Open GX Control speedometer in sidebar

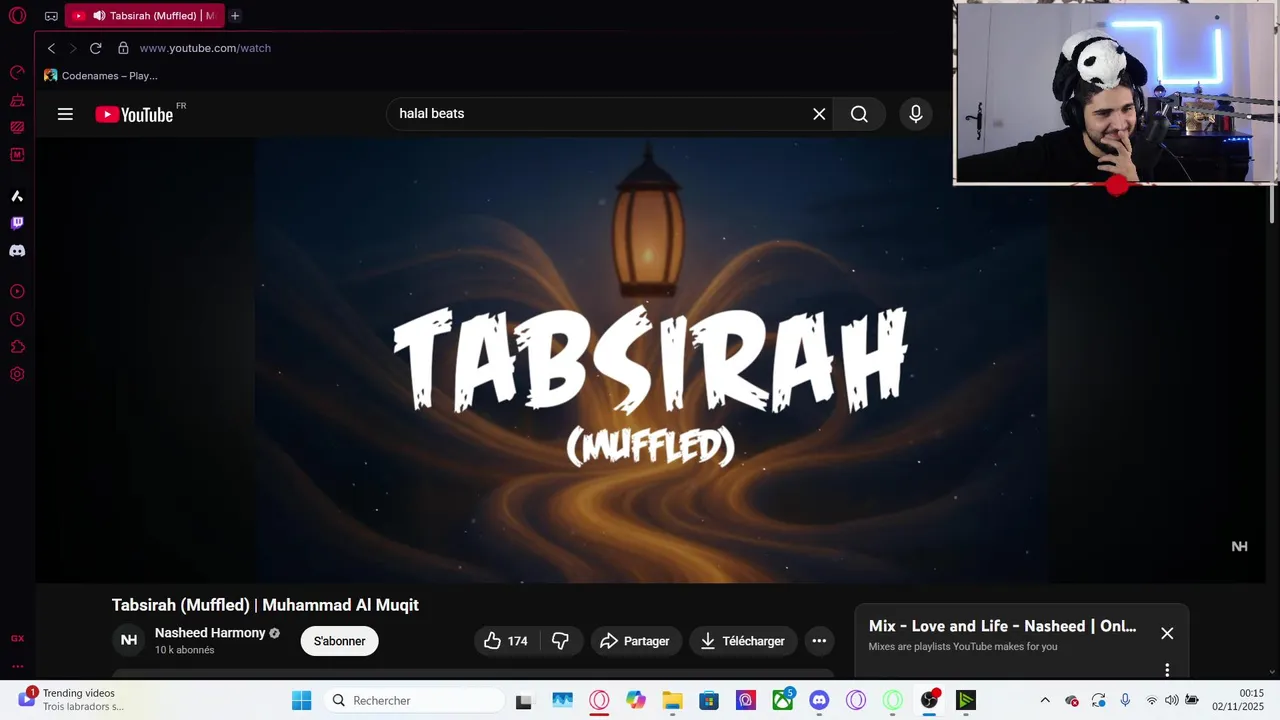pyautogui.click(x=17, y=73)
